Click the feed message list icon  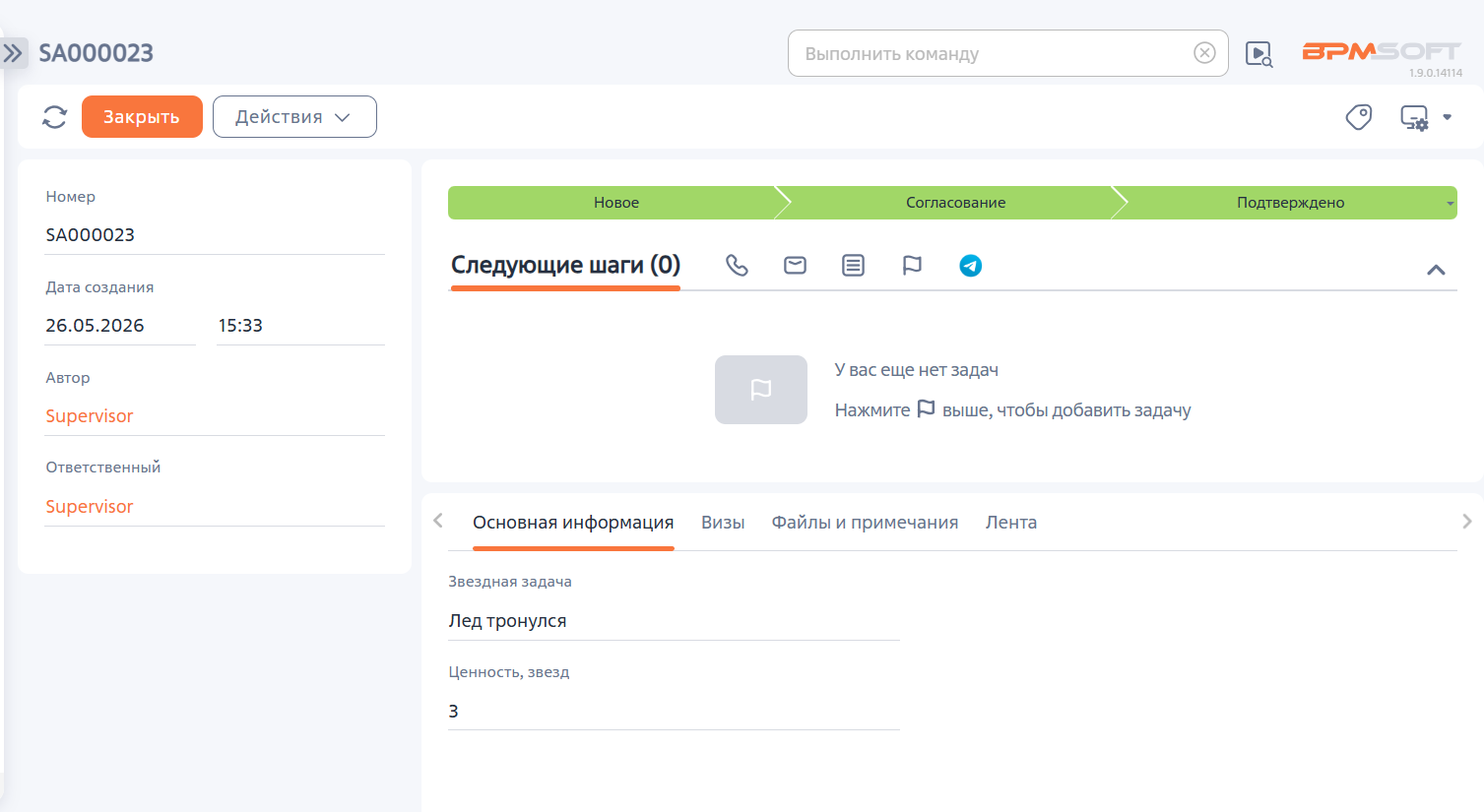[853, 266]
